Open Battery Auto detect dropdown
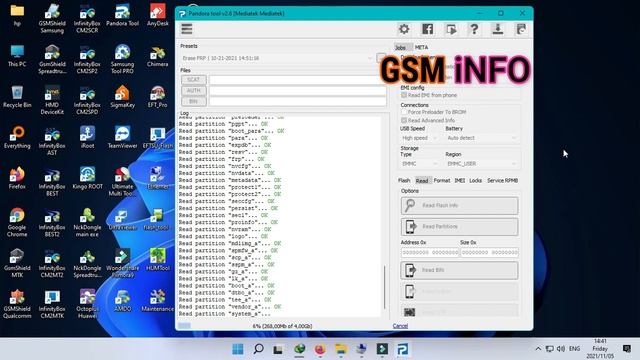 482,138
